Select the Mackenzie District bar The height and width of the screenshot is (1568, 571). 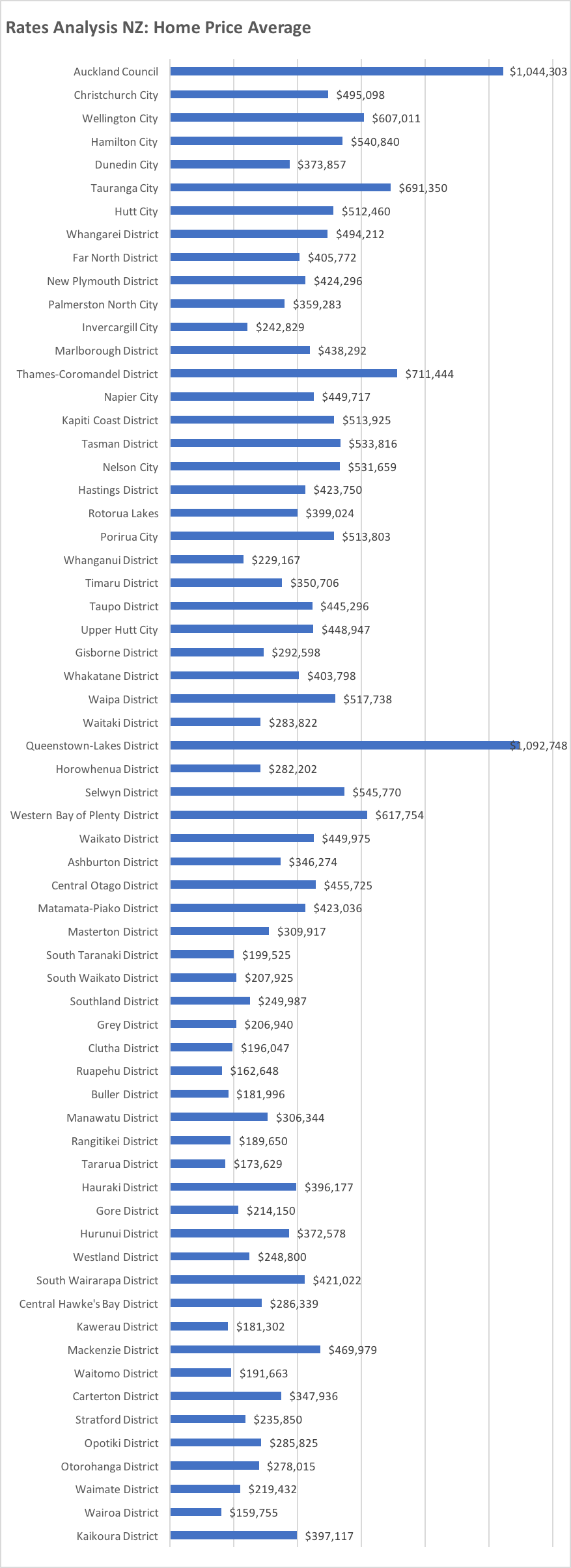pos(245,1350)
